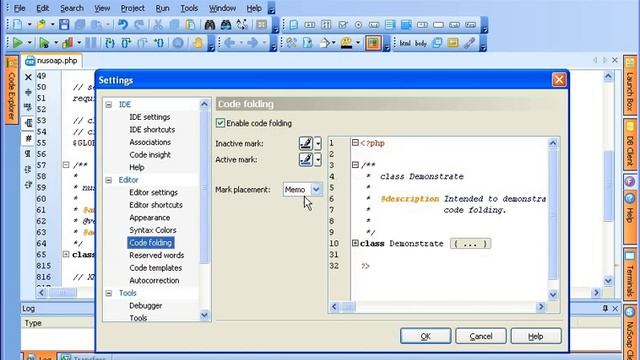Click the OK button

click(x=425, y=336)
